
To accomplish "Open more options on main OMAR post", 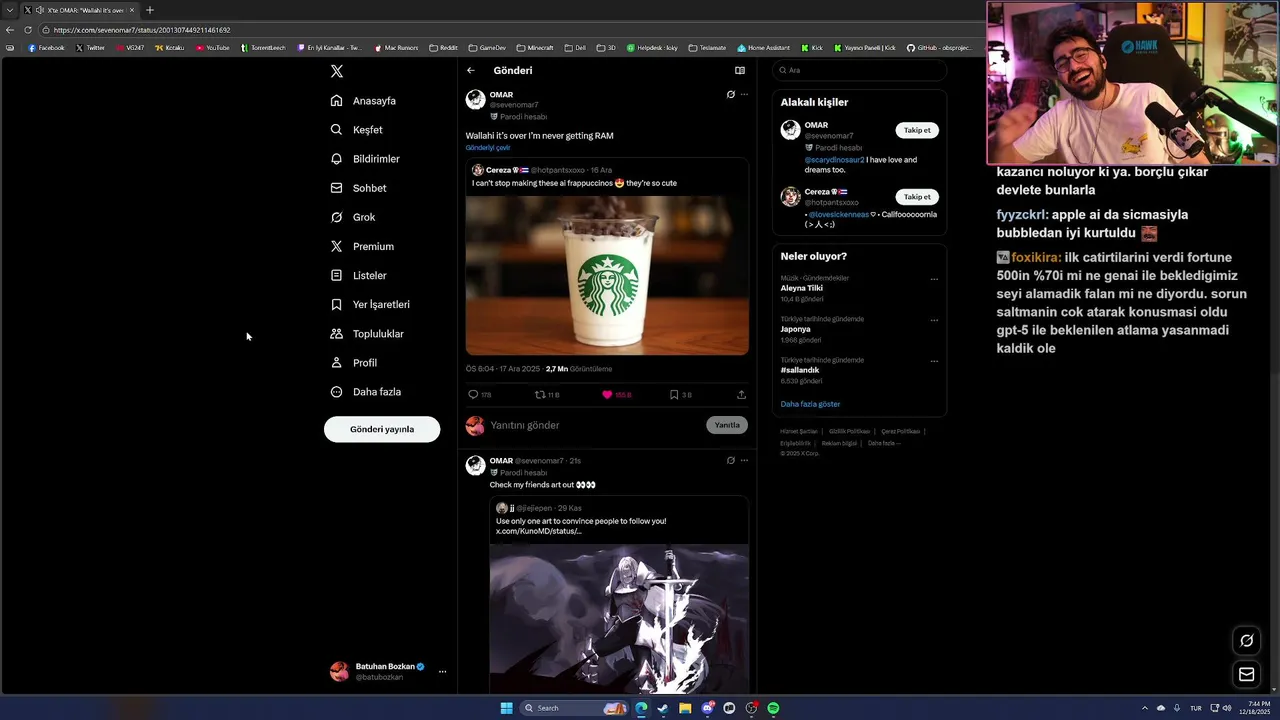I will [x=744, y=95].
